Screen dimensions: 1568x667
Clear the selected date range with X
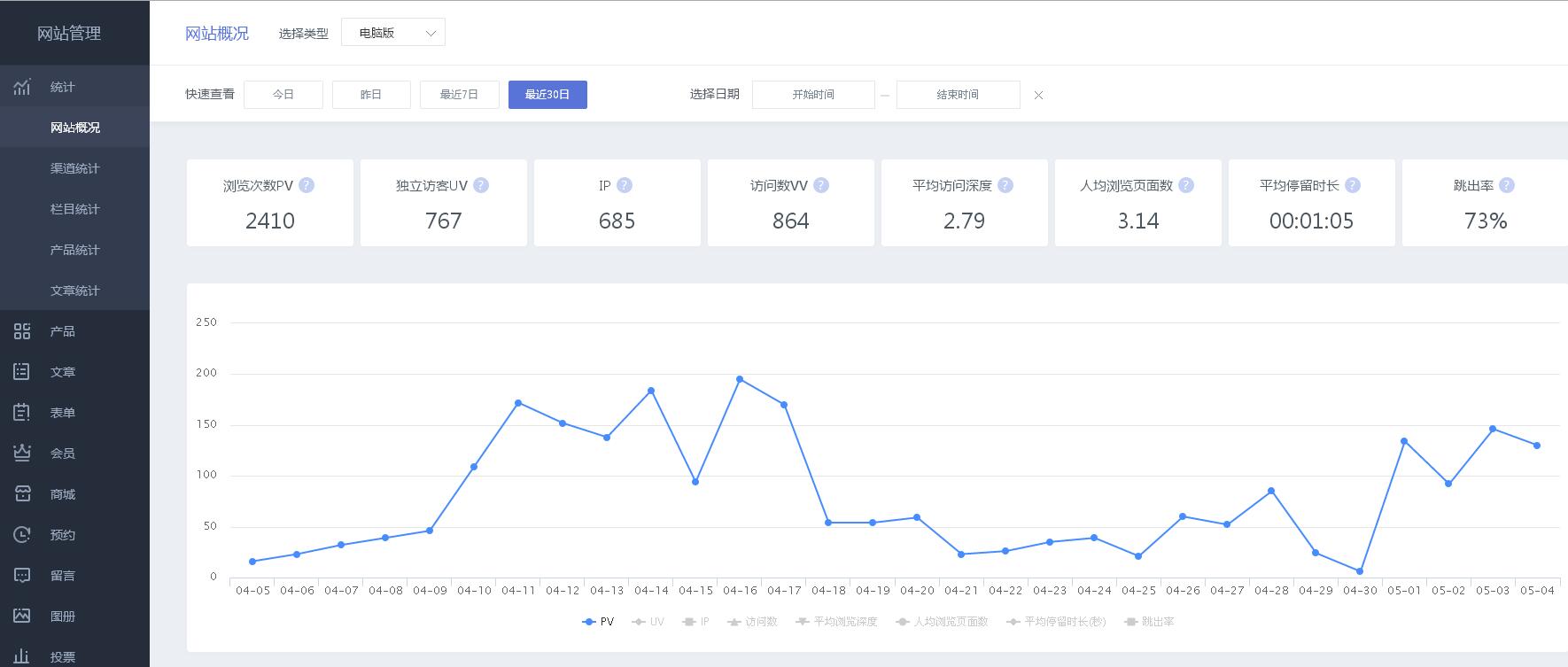pos(1038,95)
